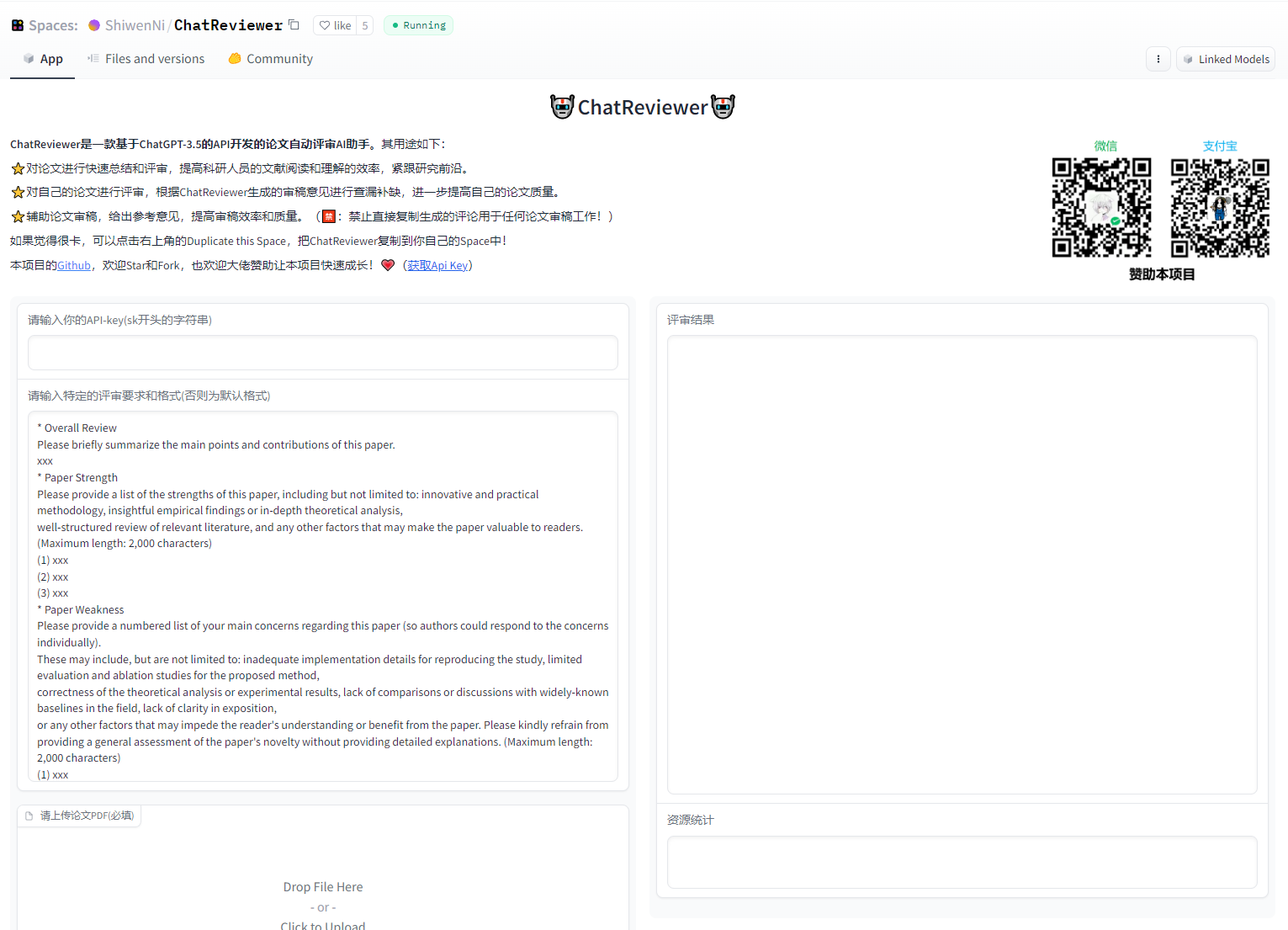Click the Running status badge
The image size is (1288, 930).
pyautogui.click(x=418, y=25)
